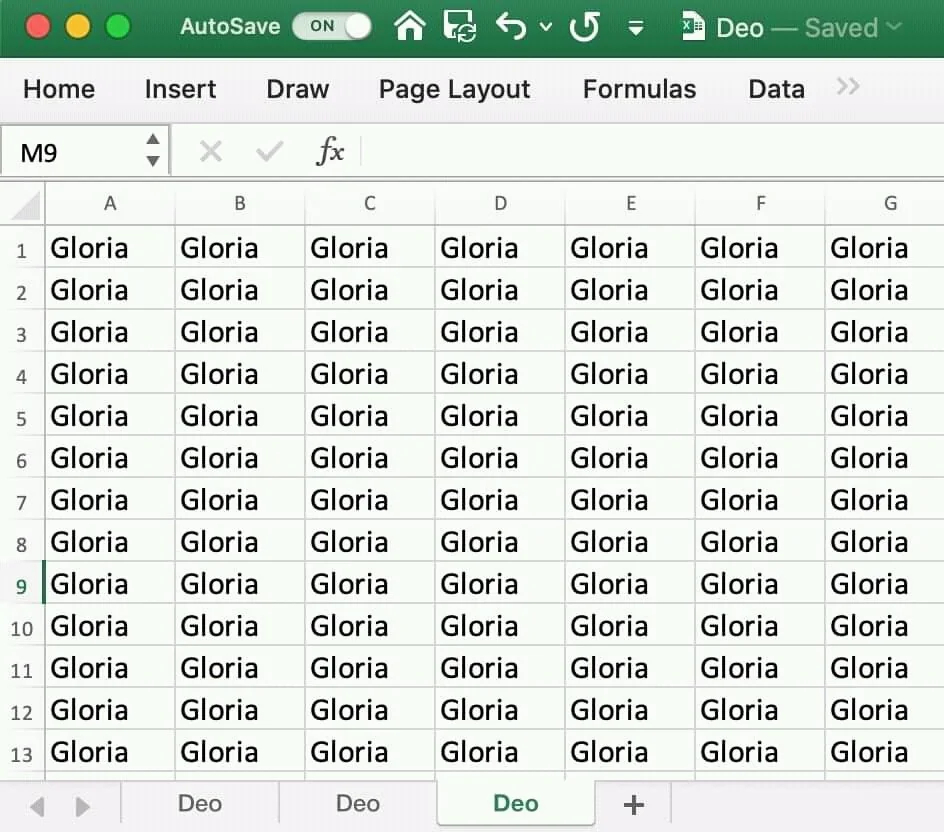This screenshot has width=944, height=832.
Task: Open the Formulas ribbon tab
Action: 639,89
